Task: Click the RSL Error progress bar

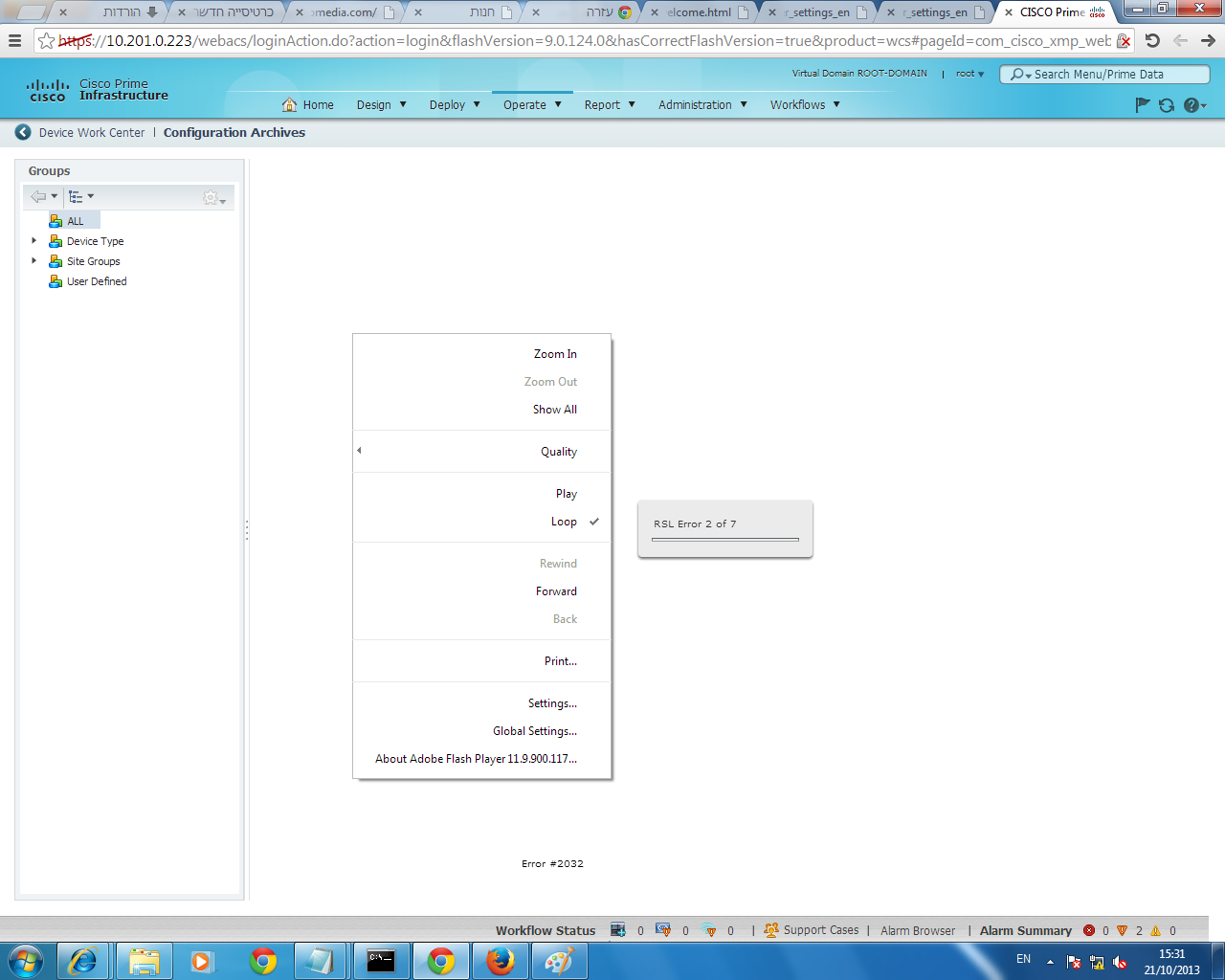Action: pos(724,540)
